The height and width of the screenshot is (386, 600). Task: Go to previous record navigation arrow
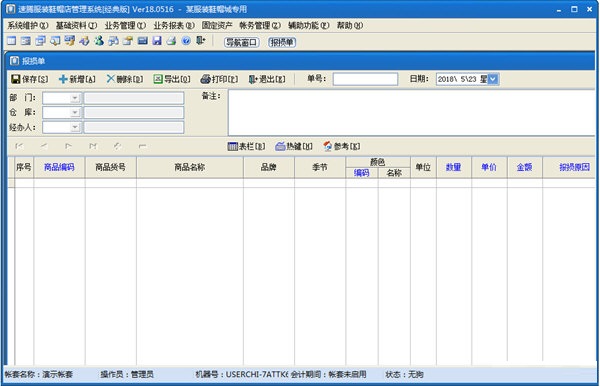44,146
